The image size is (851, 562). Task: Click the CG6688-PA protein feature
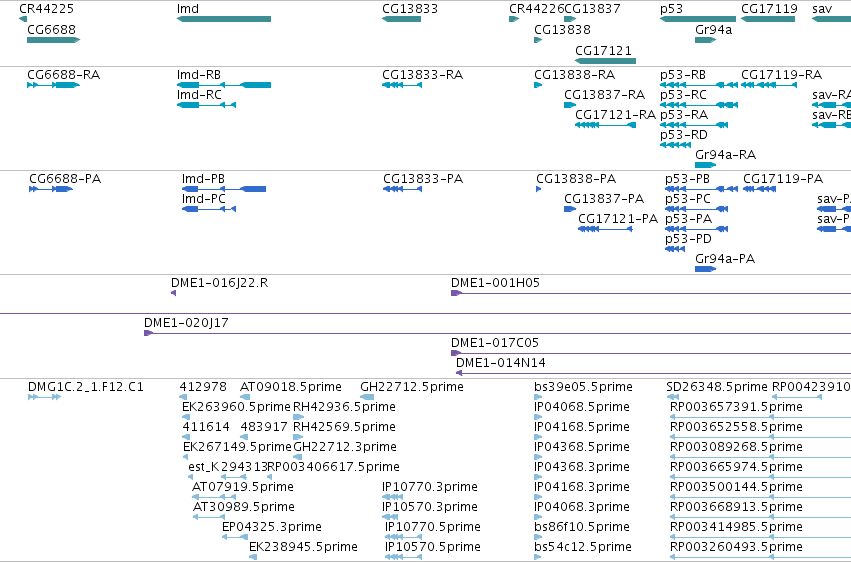tap(51, 189)
